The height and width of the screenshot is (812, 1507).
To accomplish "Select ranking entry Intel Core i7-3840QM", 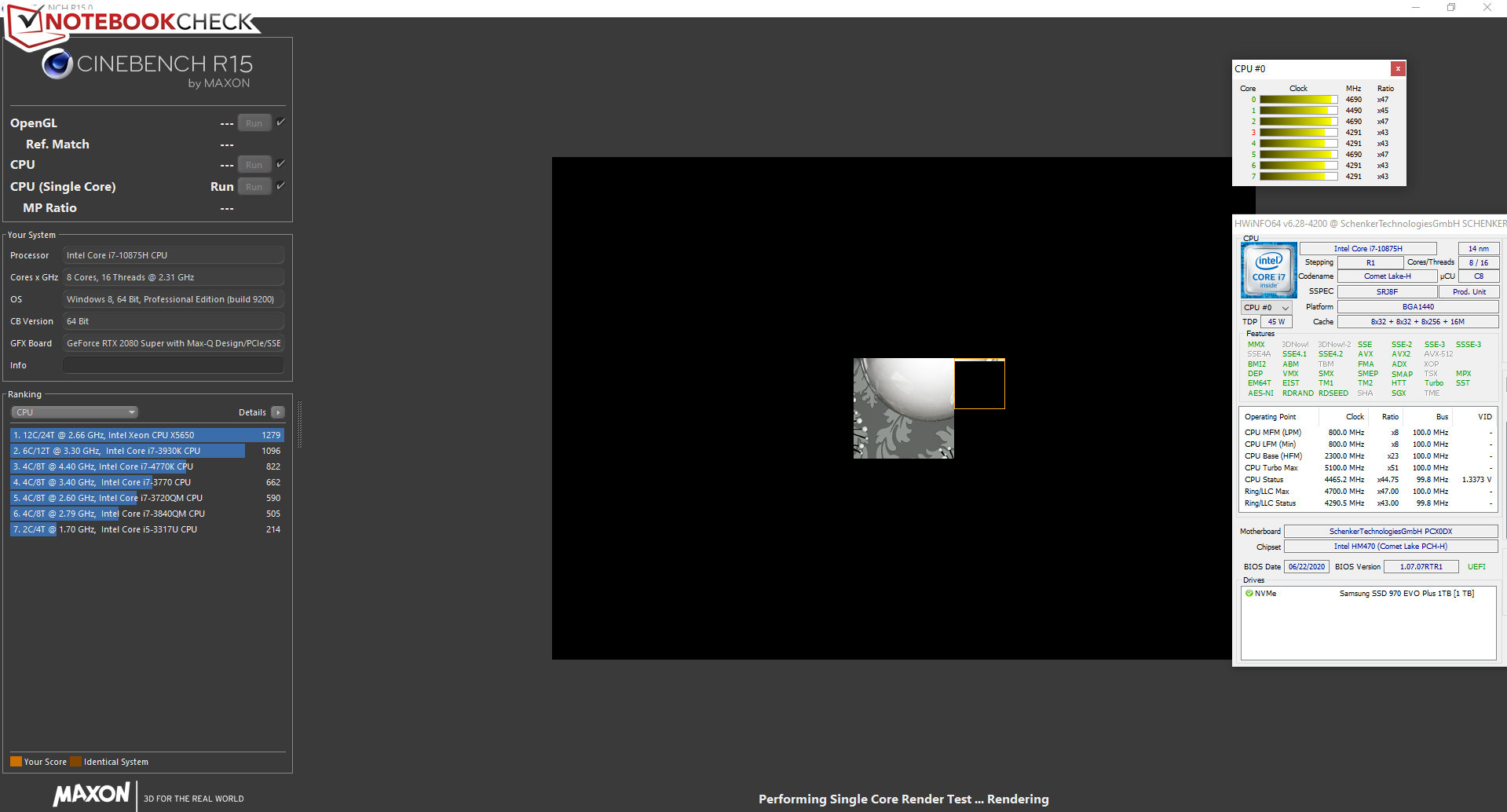I will coord(147,514).
